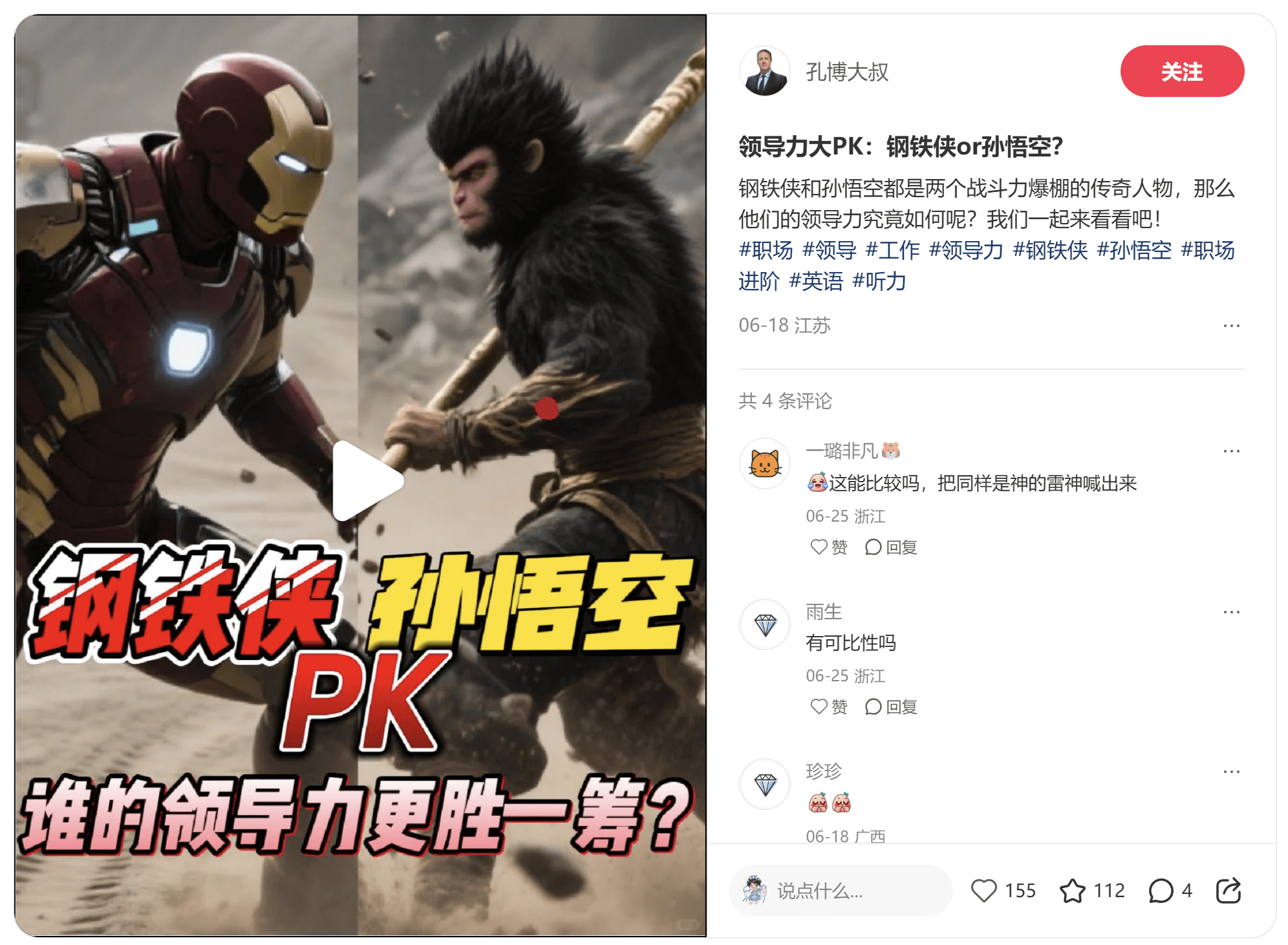The height and width of the screenshot is (945, 1288).
Task: Open the #孙悟空 hashtag link
Action: (1134, 250)
